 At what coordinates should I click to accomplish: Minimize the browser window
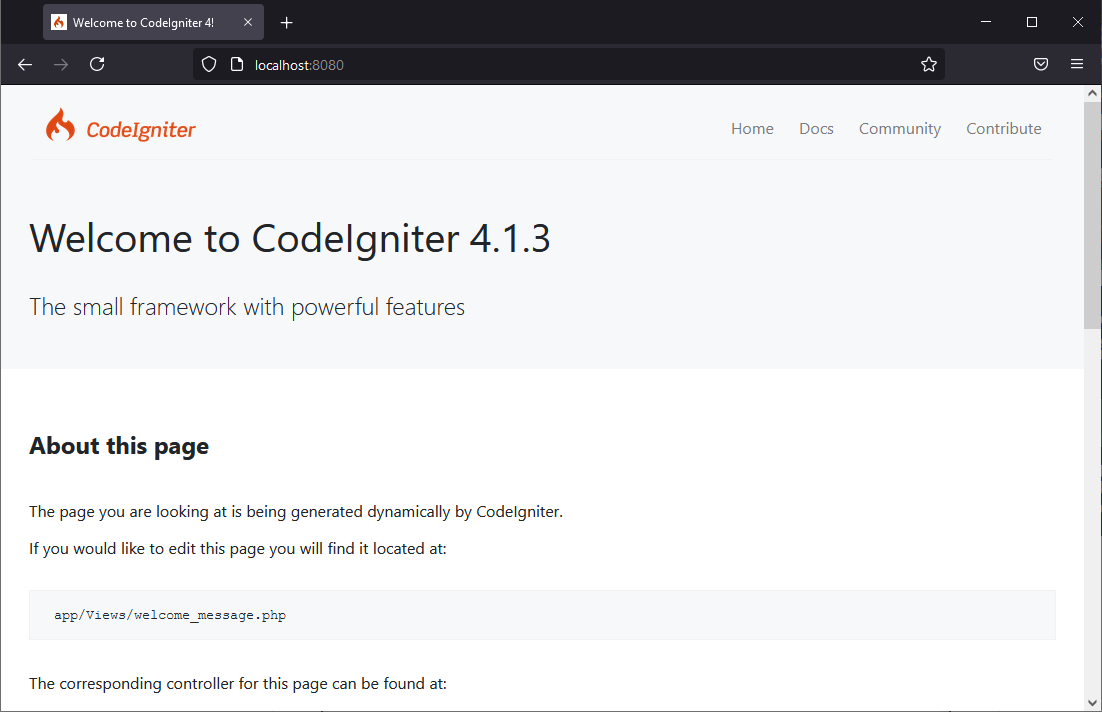[986, 22]
